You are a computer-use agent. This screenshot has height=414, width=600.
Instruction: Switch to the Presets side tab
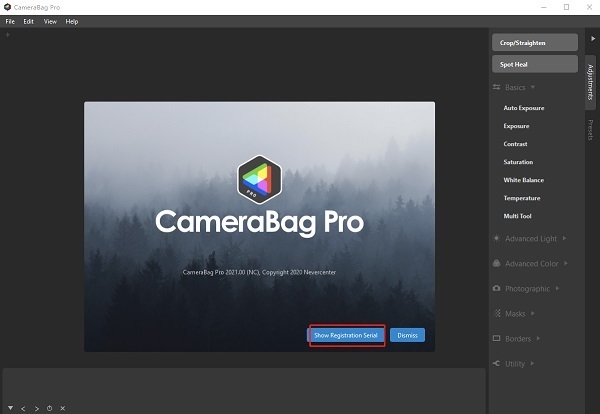point(590,130)
